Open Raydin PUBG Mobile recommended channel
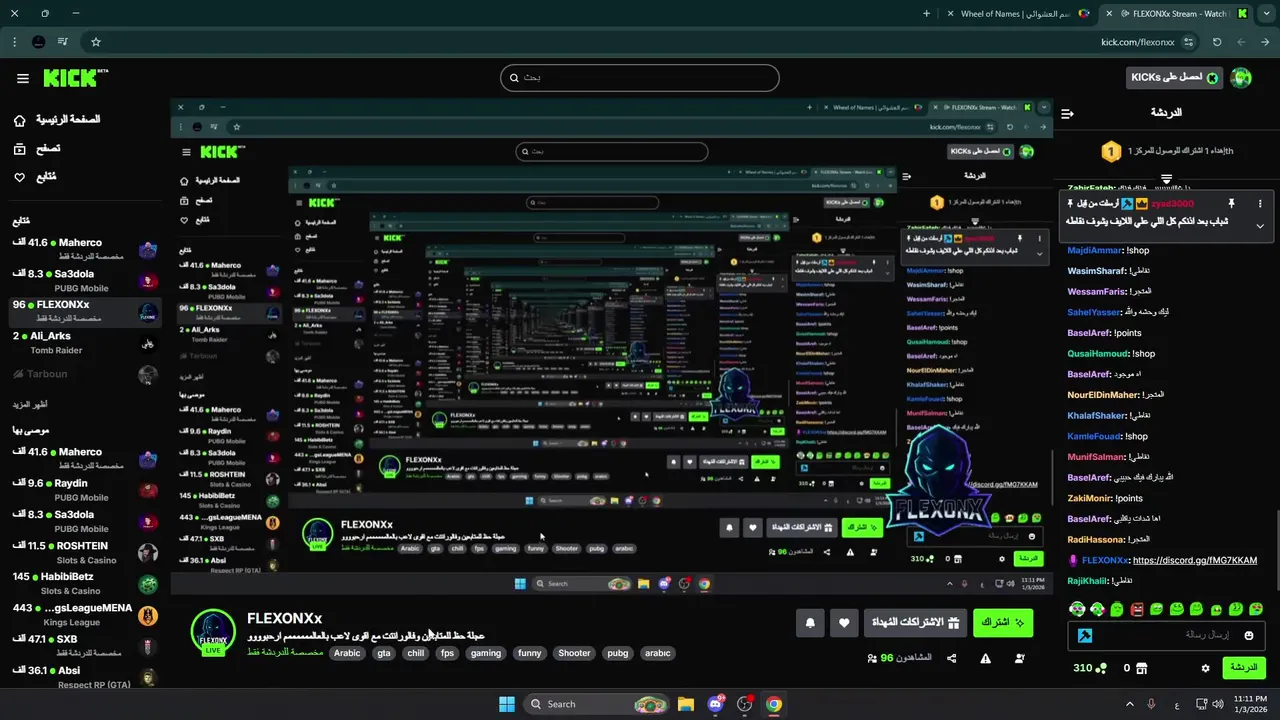1280x720 pixels. pyautogui.click(x=84, y=489)
